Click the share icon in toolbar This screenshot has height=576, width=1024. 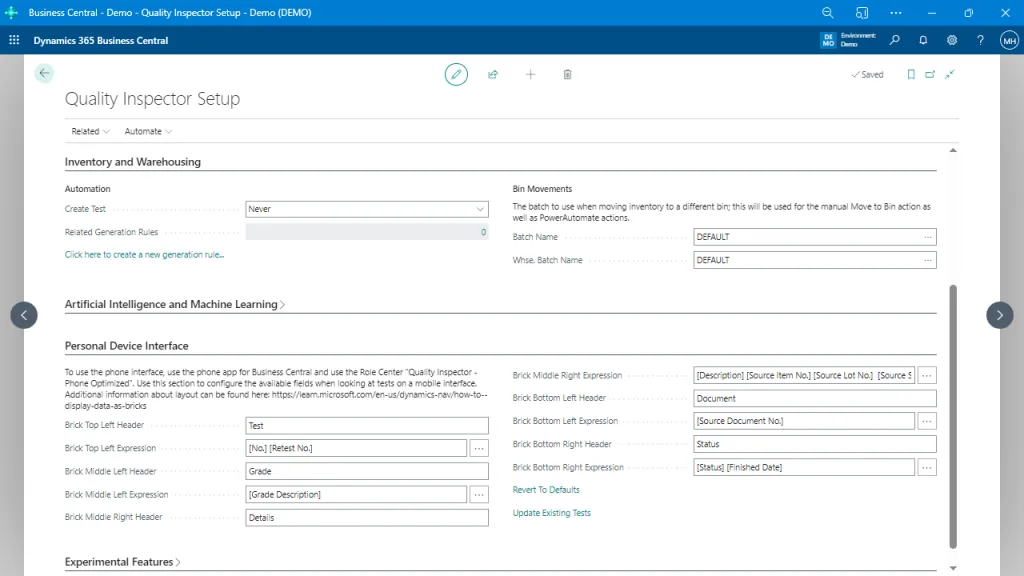pyautogui.click(x=493, y=74)
